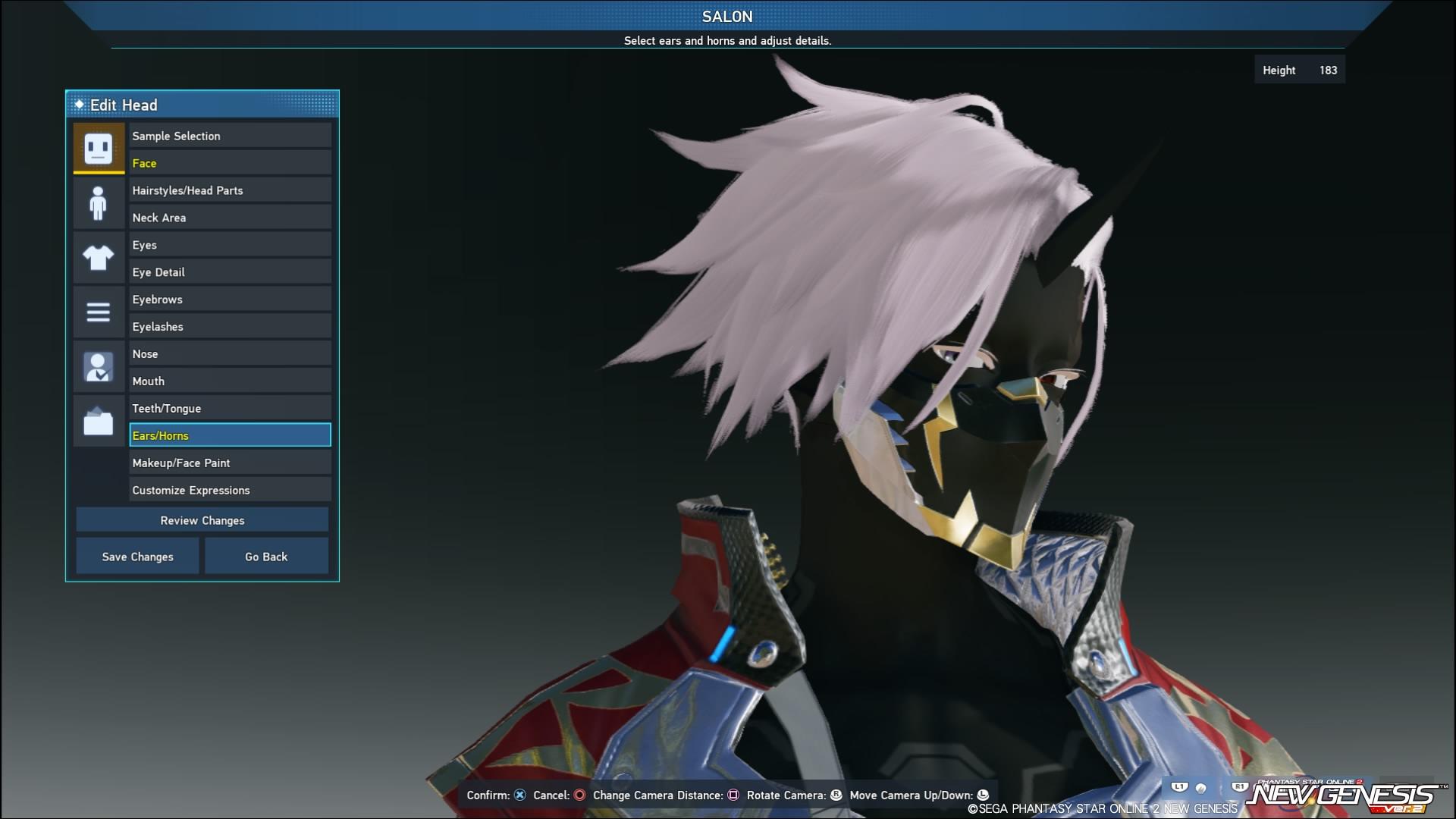This screenshot has height=819, width=1456.
Task: Click the Cancel circle button icon
Action: point(579,795)
